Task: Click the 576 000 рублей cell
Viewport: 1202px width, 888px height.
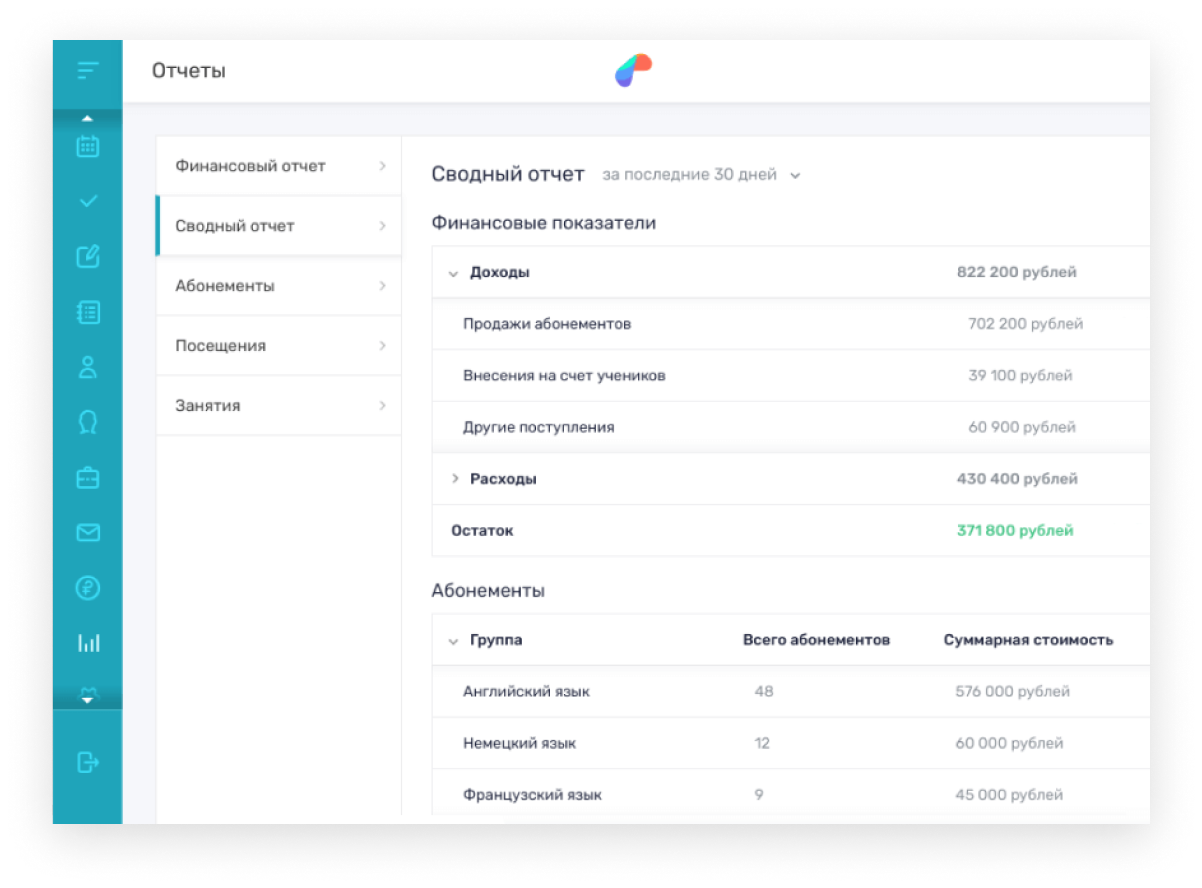Action: coord(1012,692)
